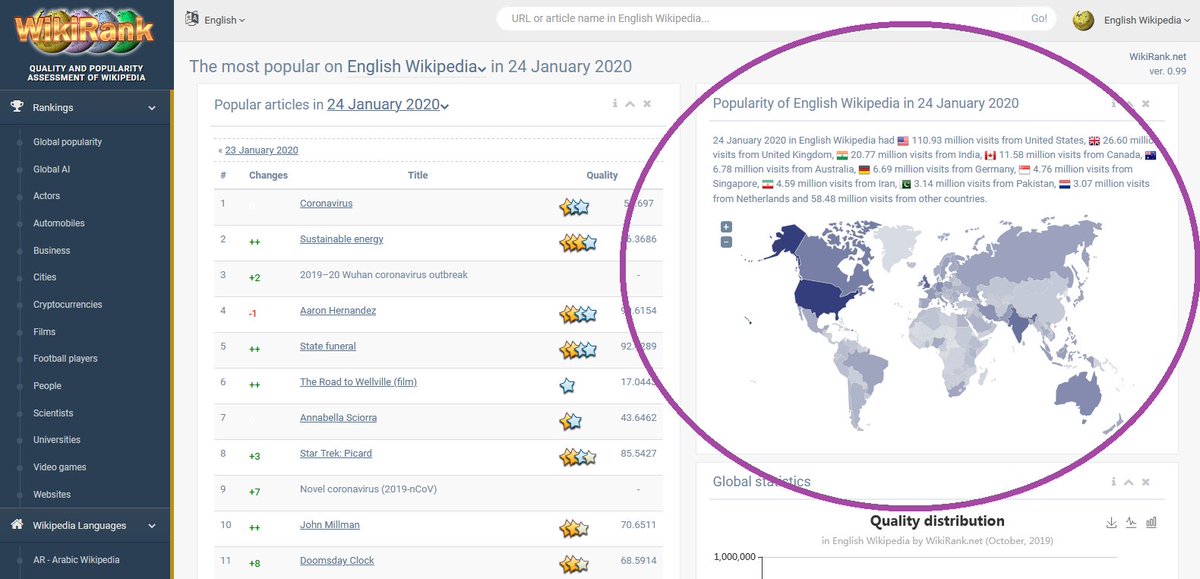Click the United States flag icon
Image resolution: width=1200 pixels, height=579 pixels.
[x=903, y=141]
